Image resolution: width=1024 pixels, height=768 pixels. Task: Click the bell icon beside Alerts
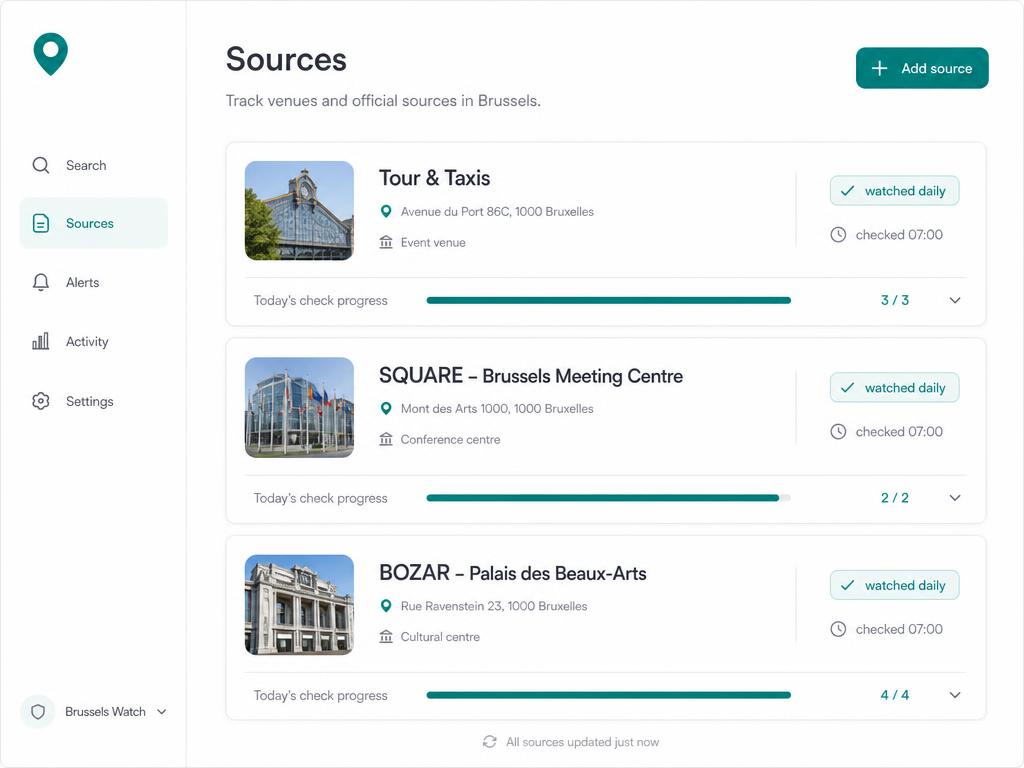coord(40,282)
